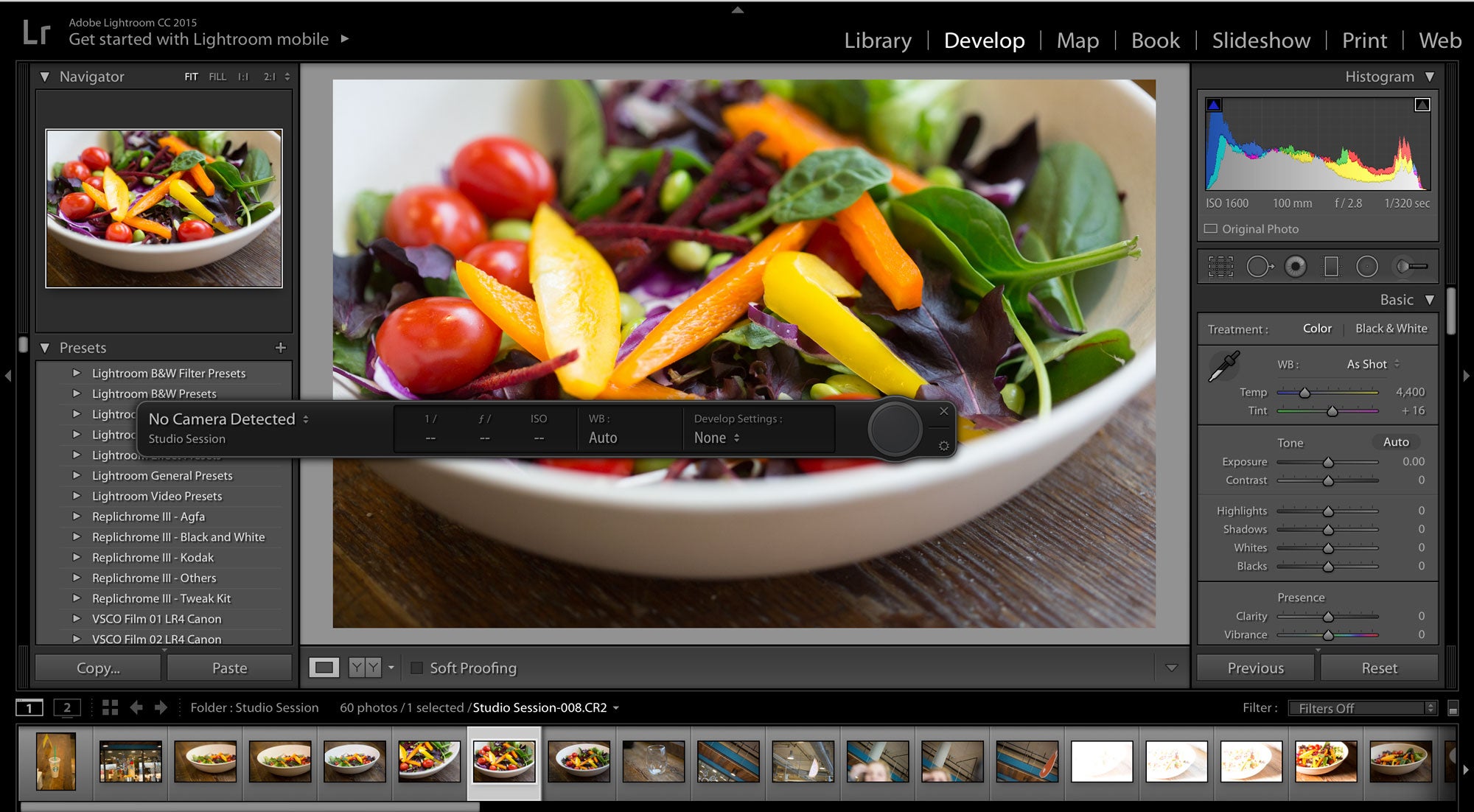1474x812 pixels.
Task: Open toolbar content dropdown arrow
Action: (1171, 668)
